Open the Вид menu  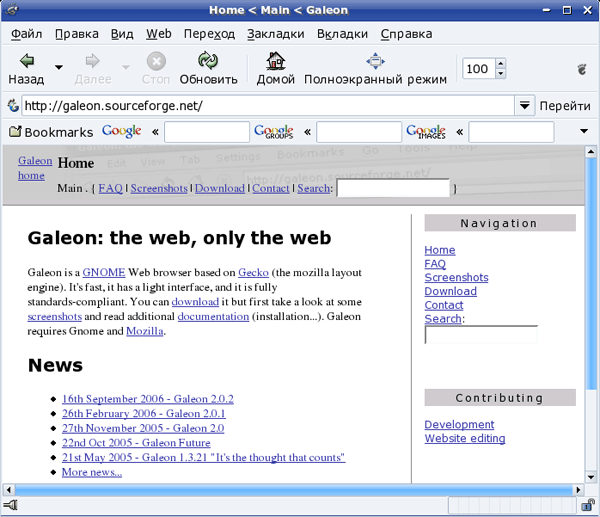click(122, 34)
